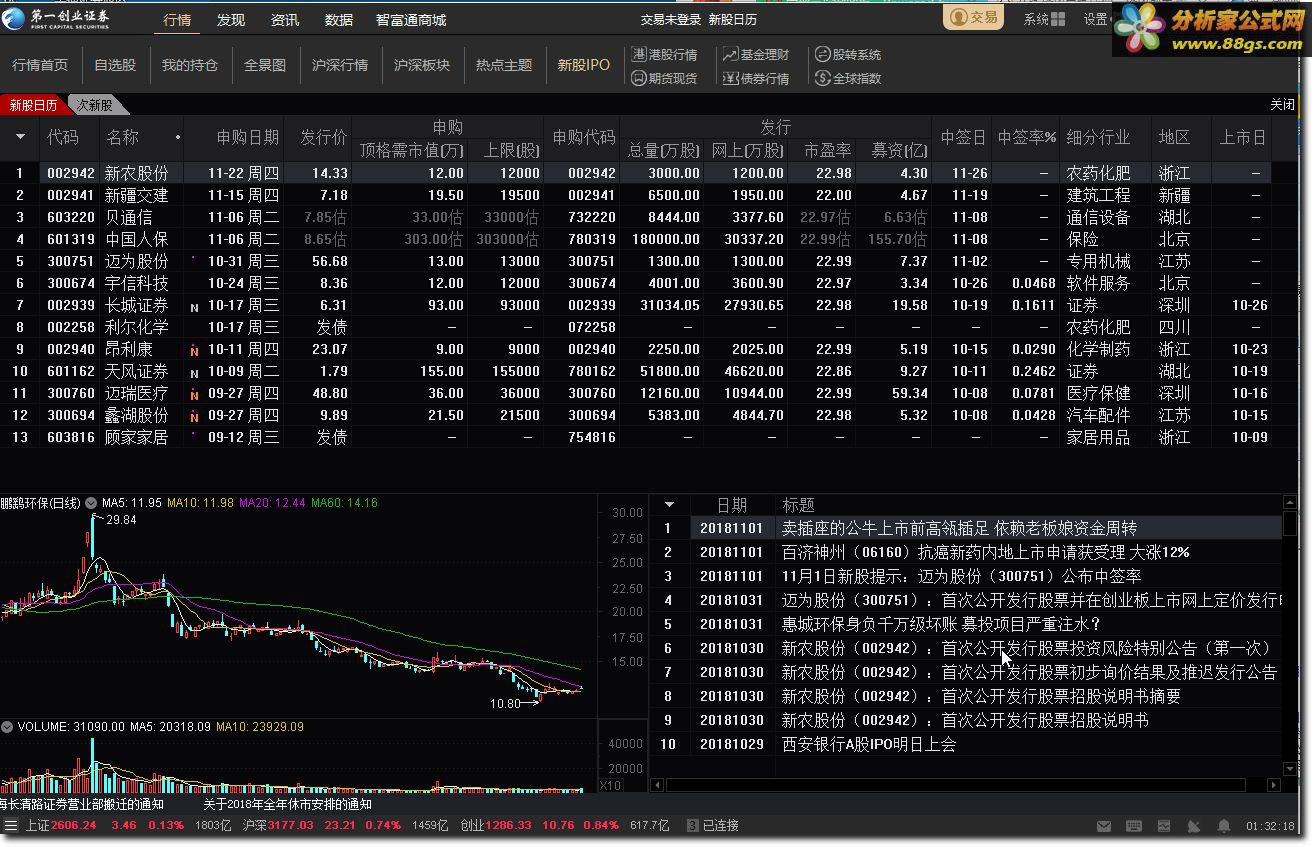Open the news list column menu arrow
1314x847 pixels.
pos(669,505)
